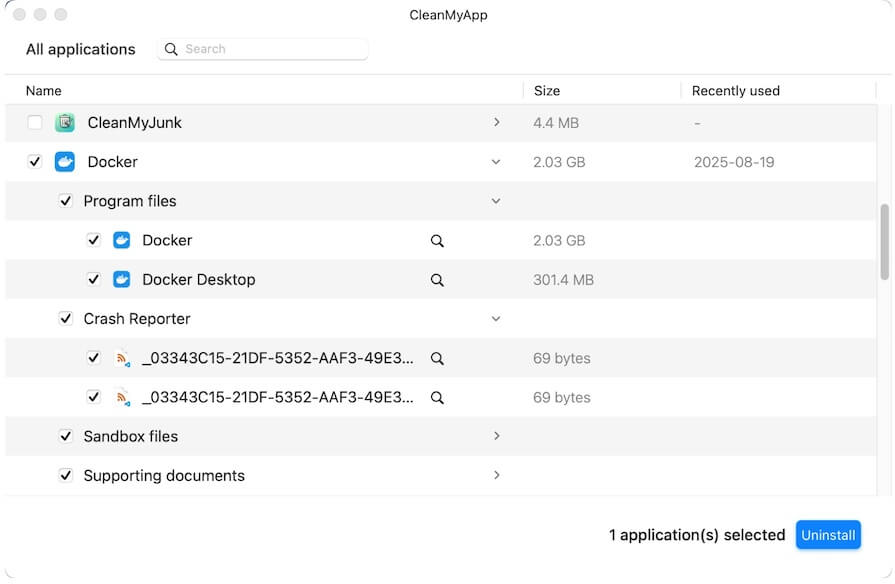Tick the CleanMyJunk checkbox
Screen dimensions: 895x584
[x=35, y=123]
